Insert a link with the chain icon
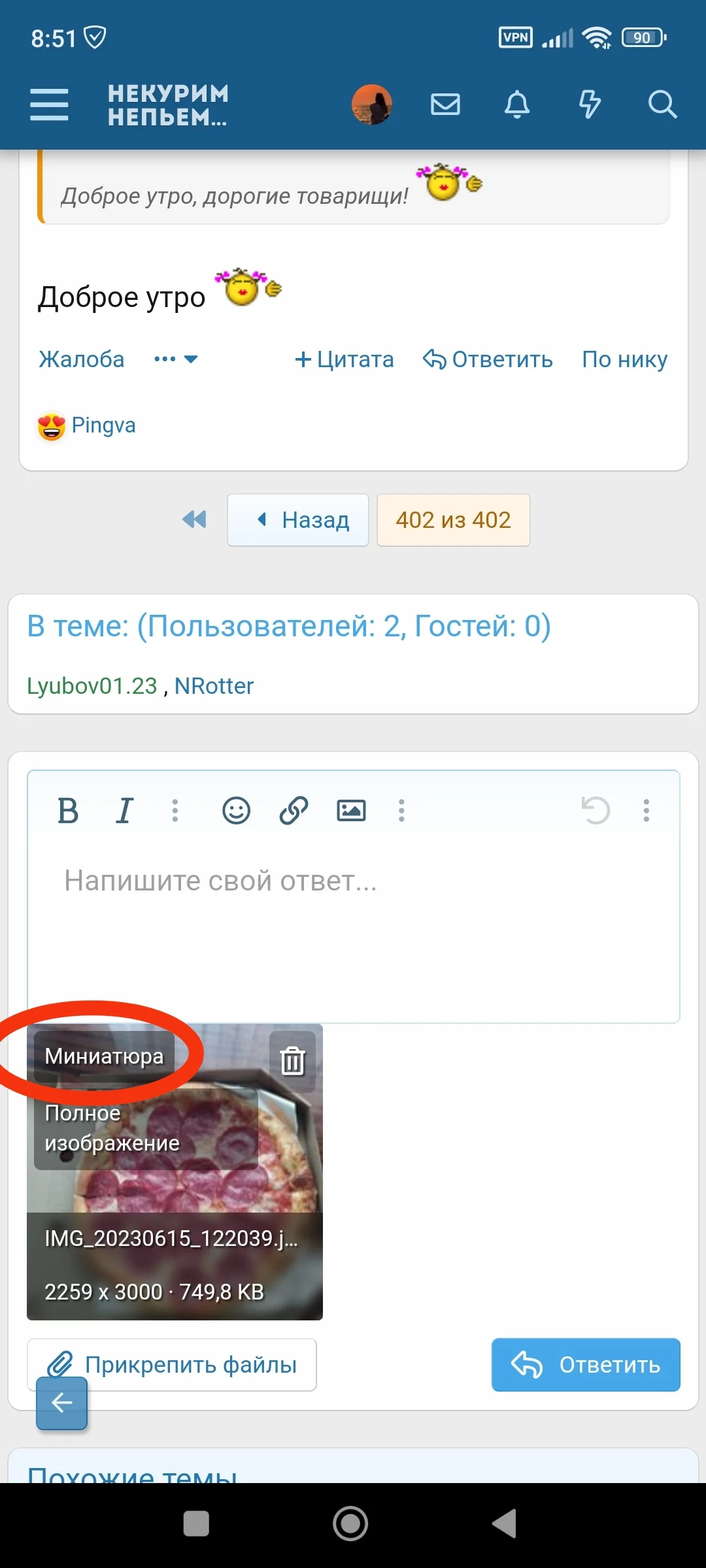 [294, 811]
